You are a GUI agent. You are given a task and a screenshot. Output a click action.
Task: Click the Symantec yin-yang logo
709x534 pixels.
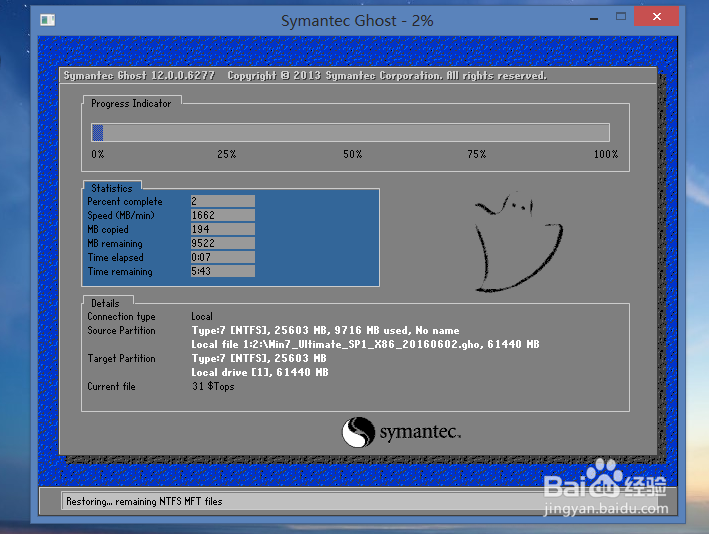tap(358, 432)
